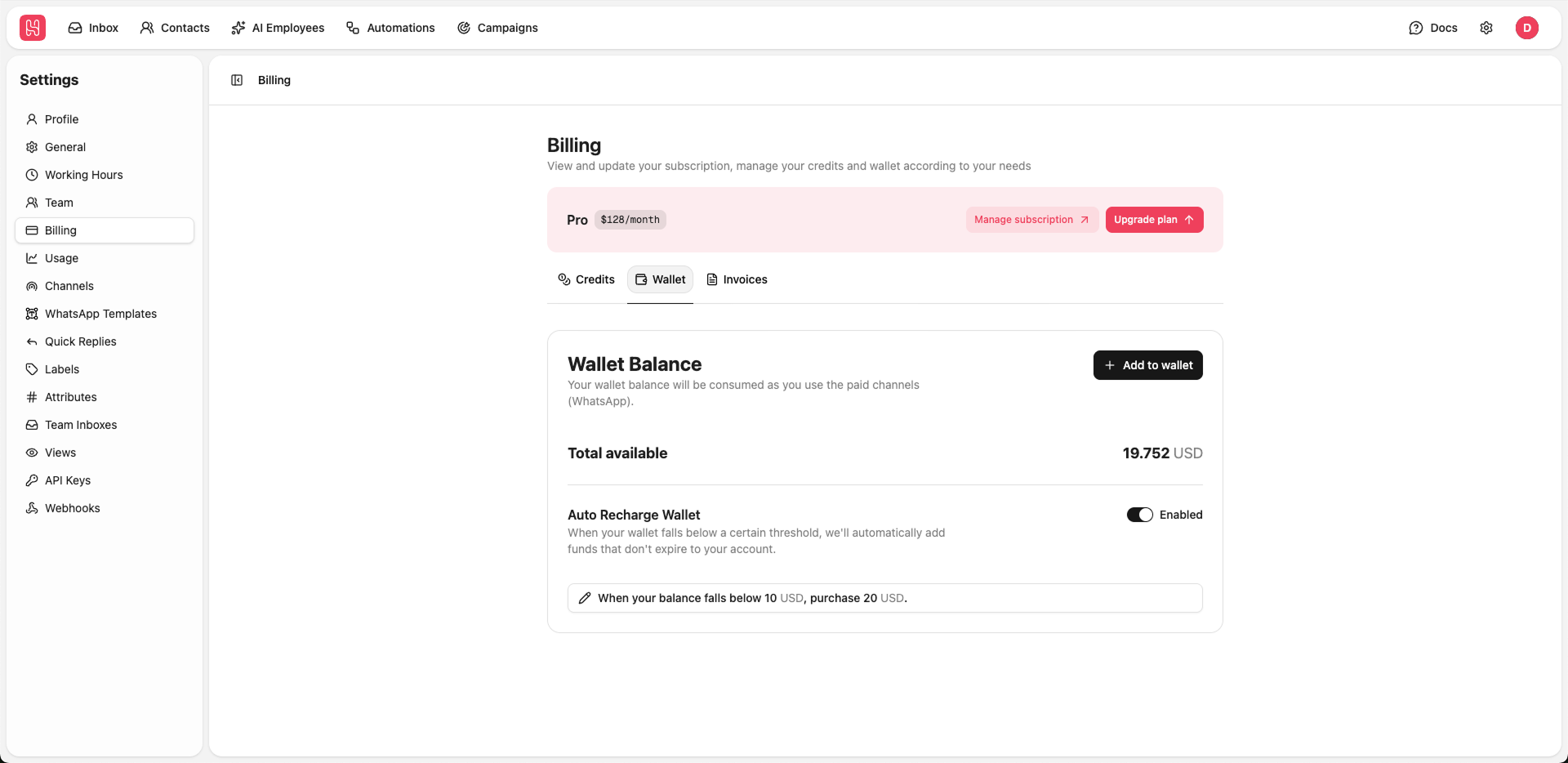This screenshot has height=763, width=1568.
Task: Switch to the Invoices tab
Action: 737,279
